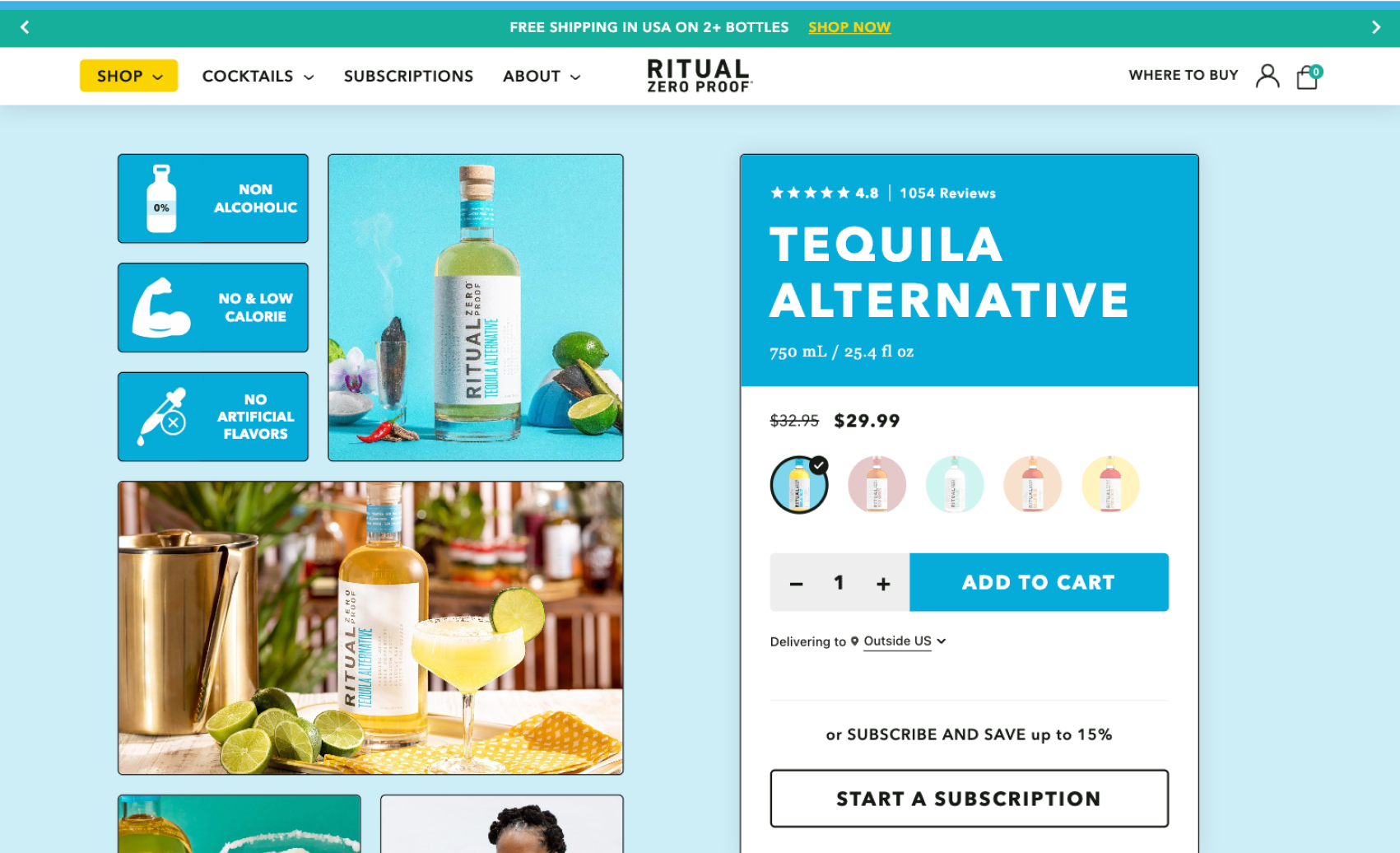1400x853 pixels.
Task: Increase quantity with the plus button
Action: tap(883, 584)
